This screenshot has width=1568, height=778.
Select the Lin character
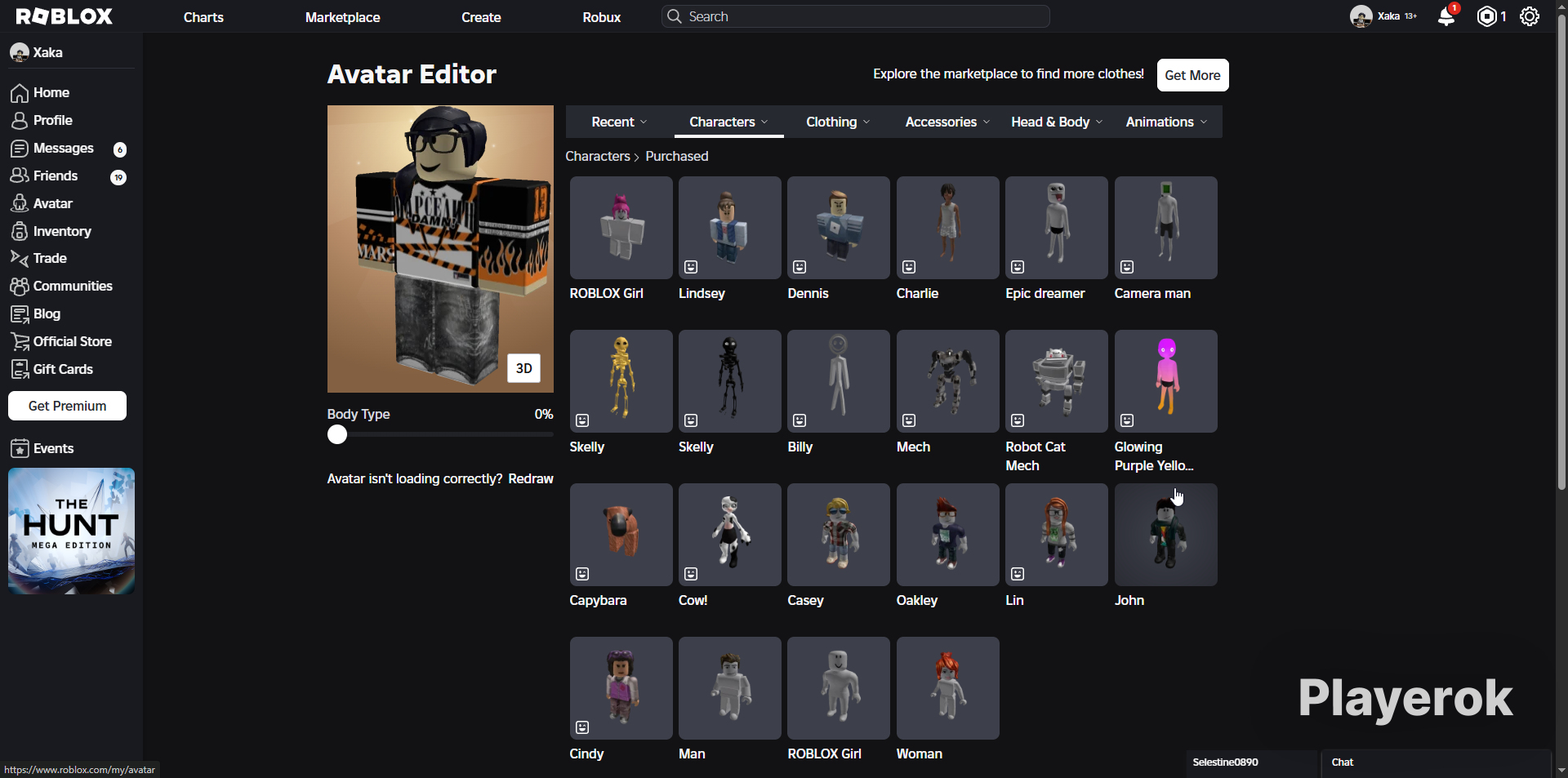coord(1057,535)
